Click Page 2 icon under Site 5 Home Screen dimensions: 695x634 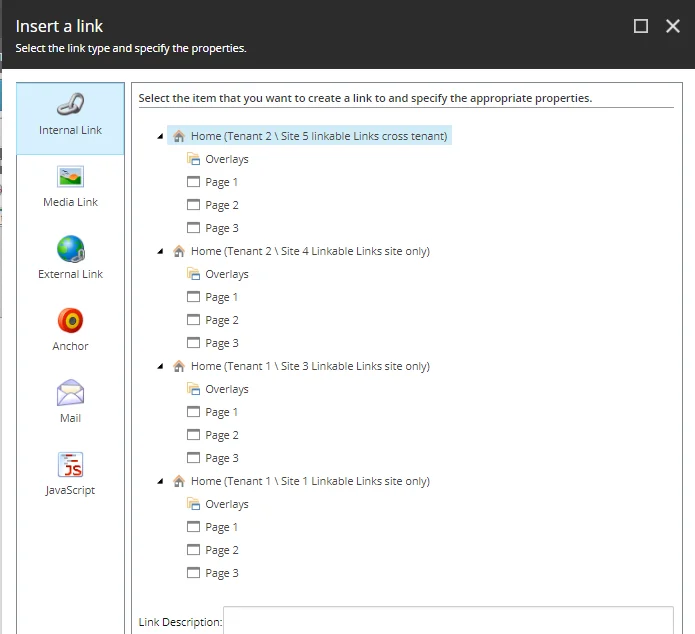193,205
